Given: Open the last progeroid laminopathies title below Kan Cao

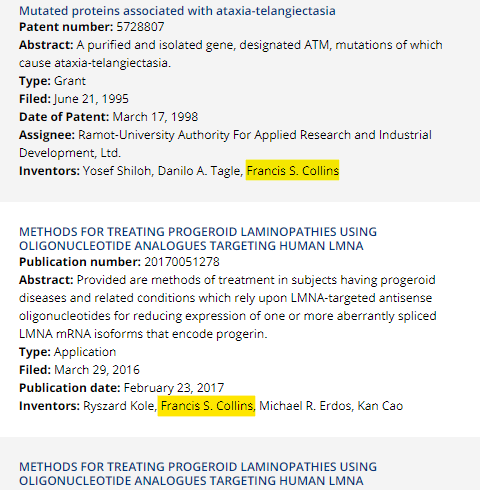Looking at the screenshot, I should [198, 474].
